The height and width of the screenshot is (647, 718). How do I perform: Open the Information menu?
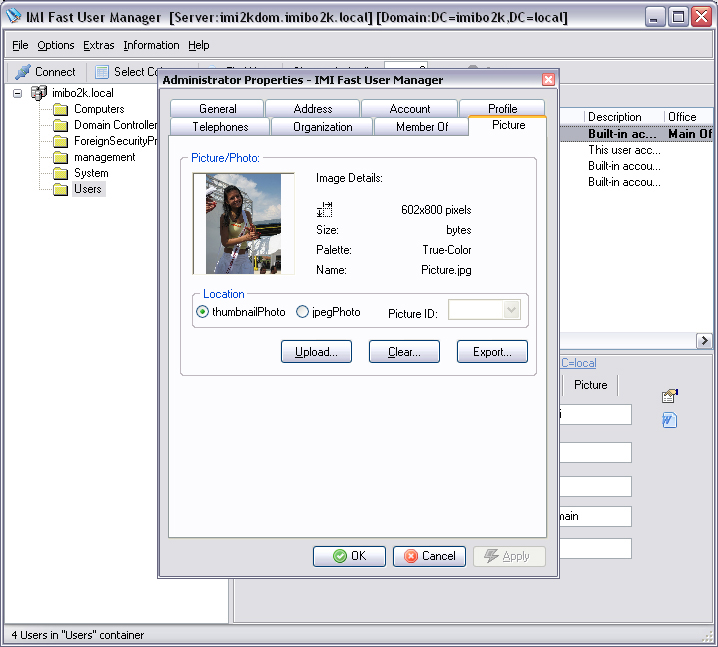[151, 45]
